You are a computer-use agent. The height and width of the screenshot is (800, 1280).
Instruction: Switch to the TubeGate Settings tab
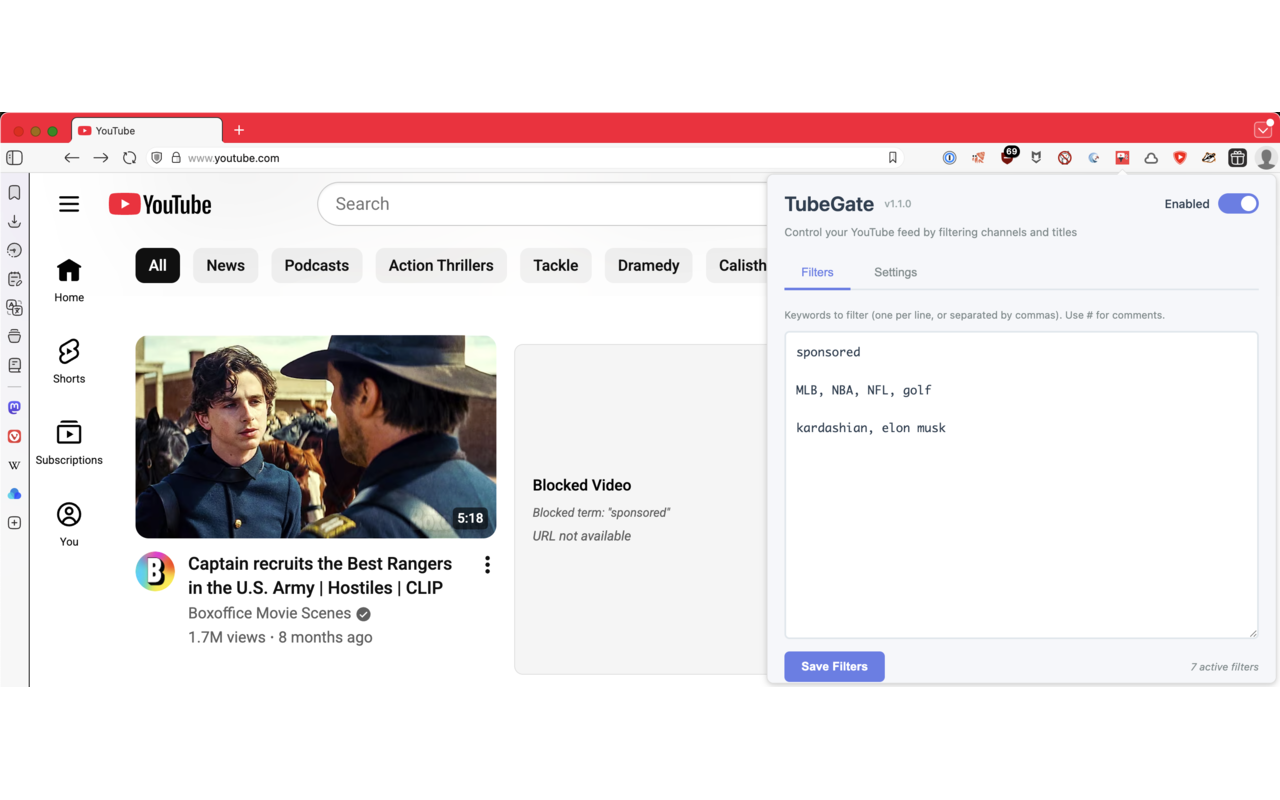click(x=895, y=272)
